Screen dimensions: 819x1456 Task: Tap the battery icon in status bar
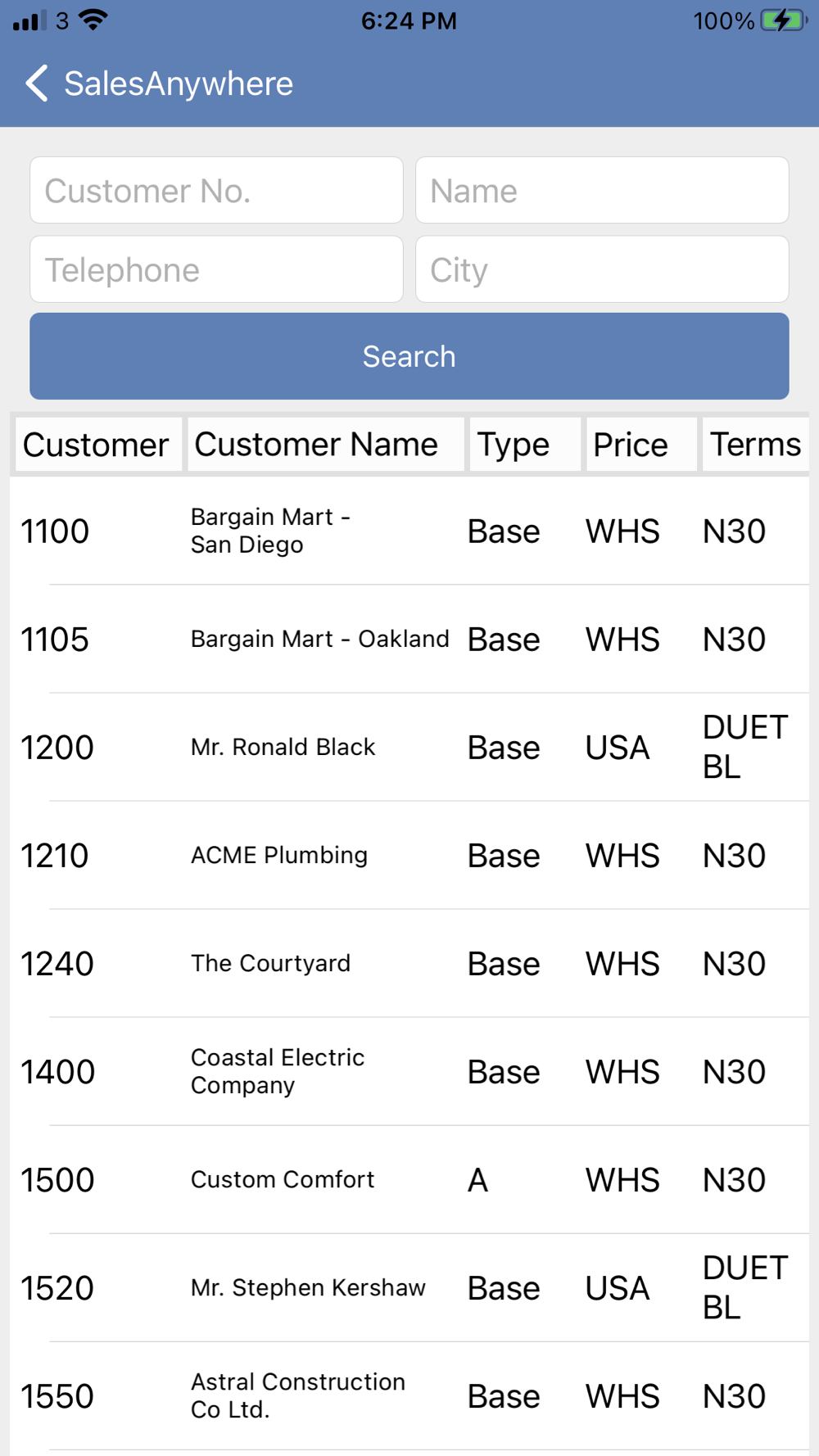click(784, 20)
